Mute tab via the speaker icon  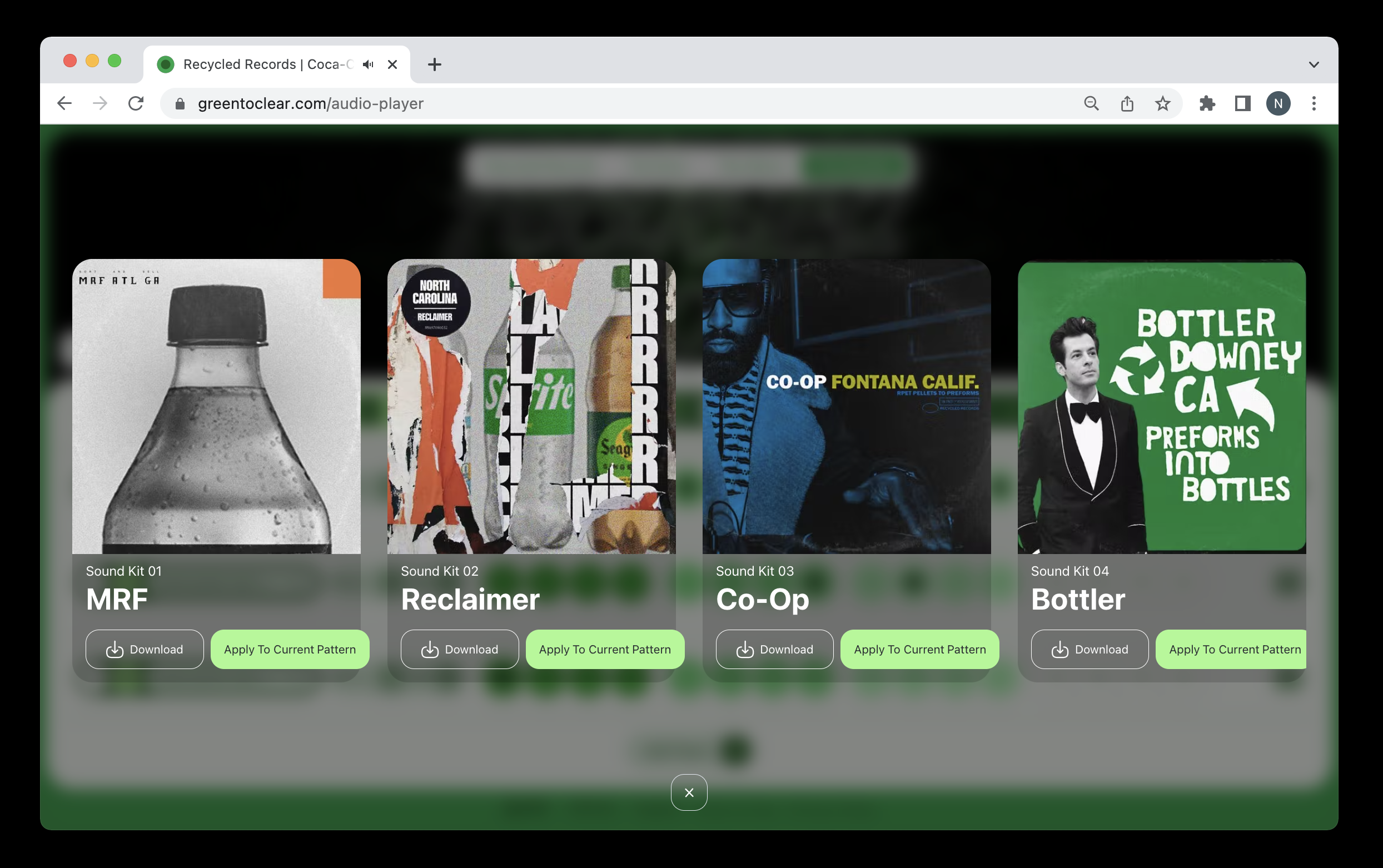tap(368, 64)
